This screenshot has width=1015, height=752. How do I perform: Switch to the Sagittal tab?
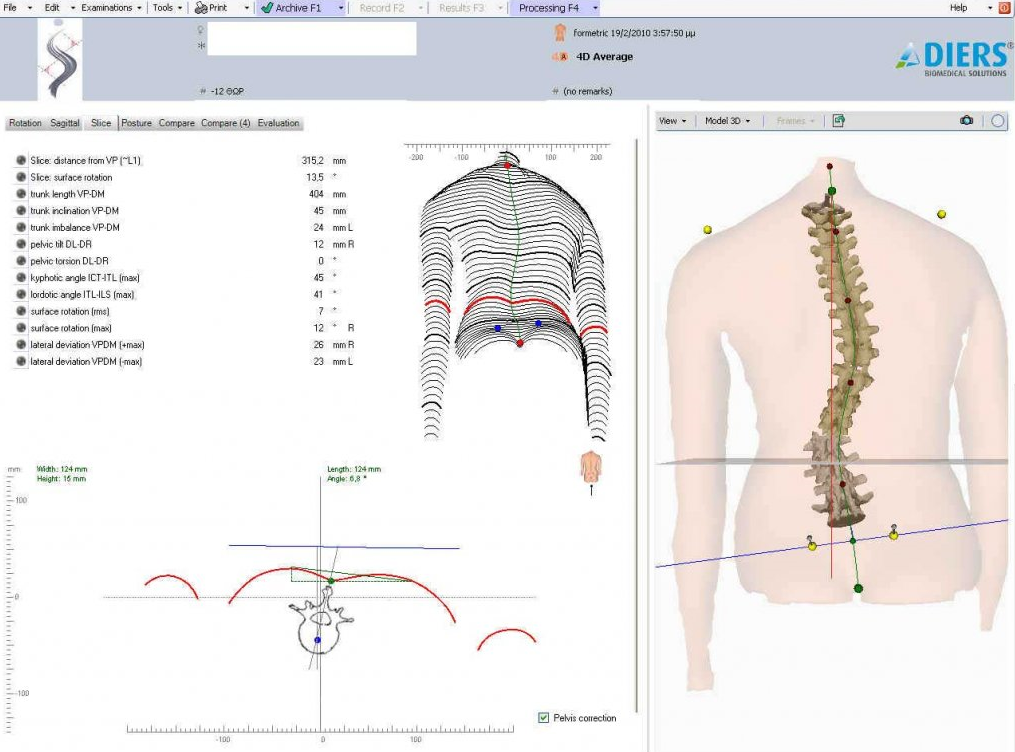tap(66, 124)
